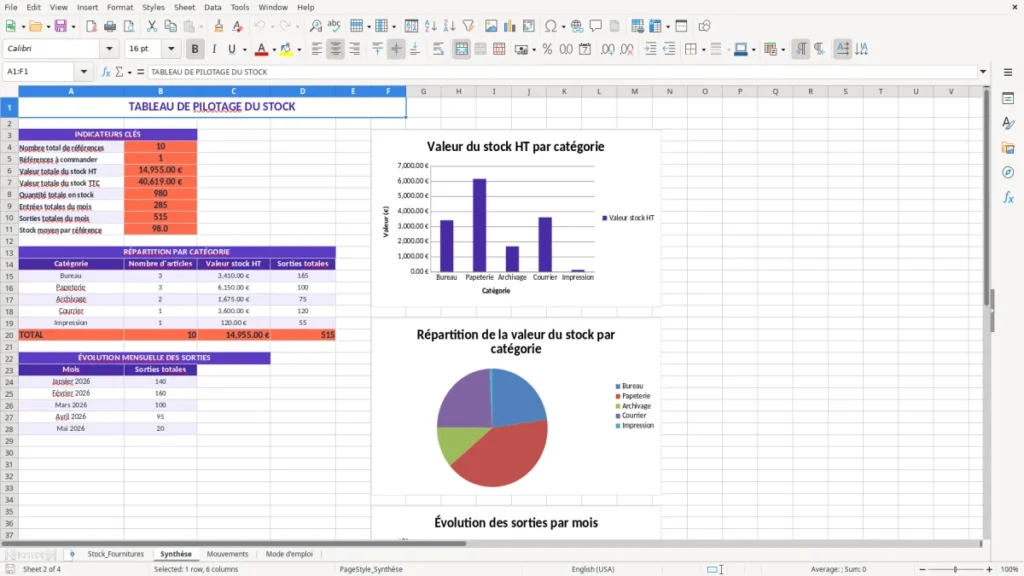Format as Percent using the % icon
The image size is (1024, 576).
click(x=547, y=49)
